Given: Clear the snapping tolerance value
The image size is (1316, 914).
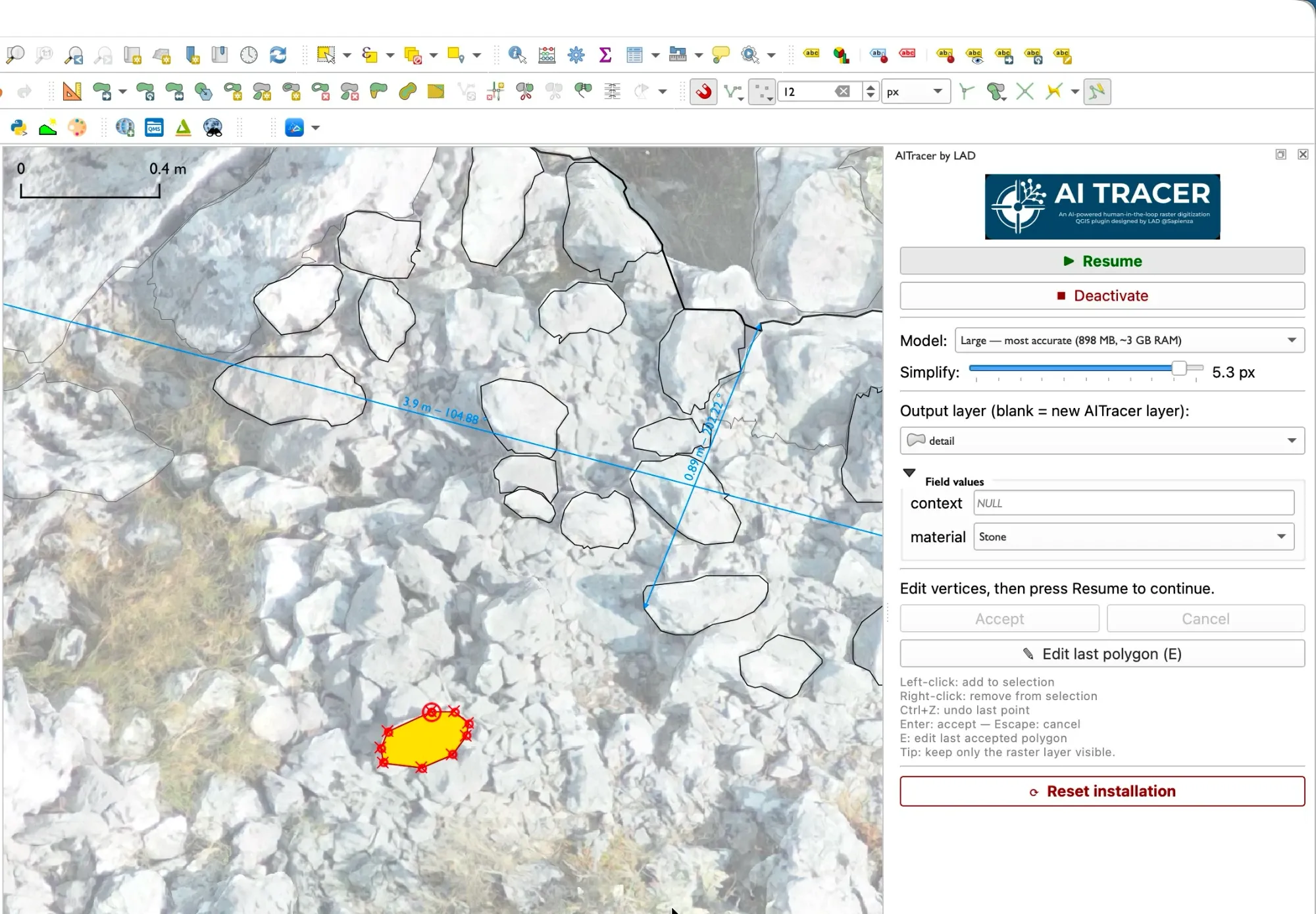Looking at the screenshot, I should (x=842, y=91).
